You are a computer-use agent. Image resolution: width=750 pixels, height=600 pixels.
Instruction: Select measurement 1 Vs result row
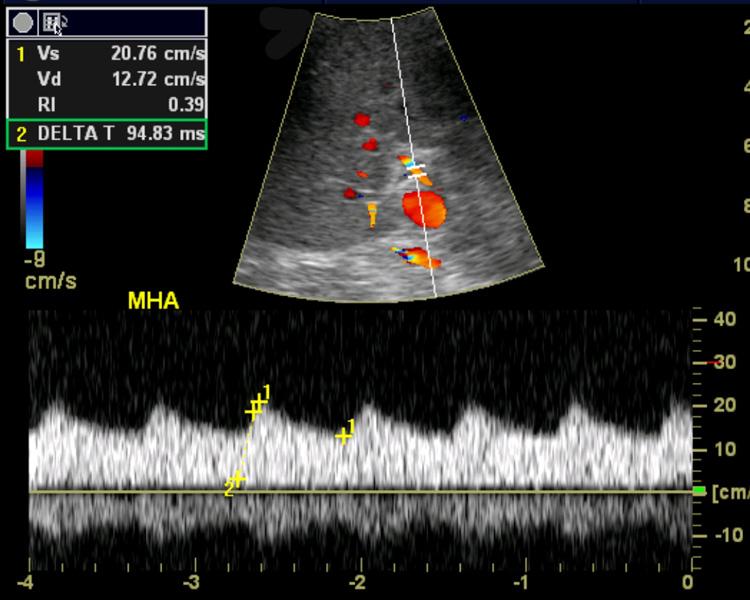click(x=107, y=54)
